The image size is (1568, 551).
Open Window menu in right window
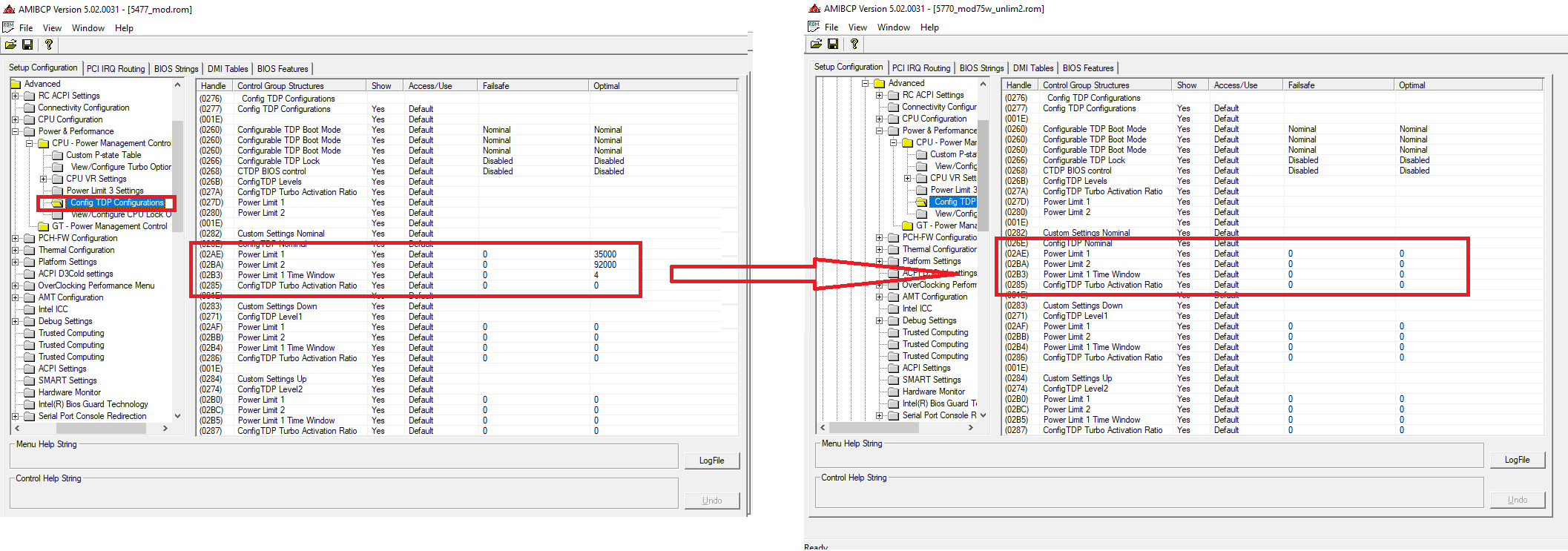coord(893,27)
